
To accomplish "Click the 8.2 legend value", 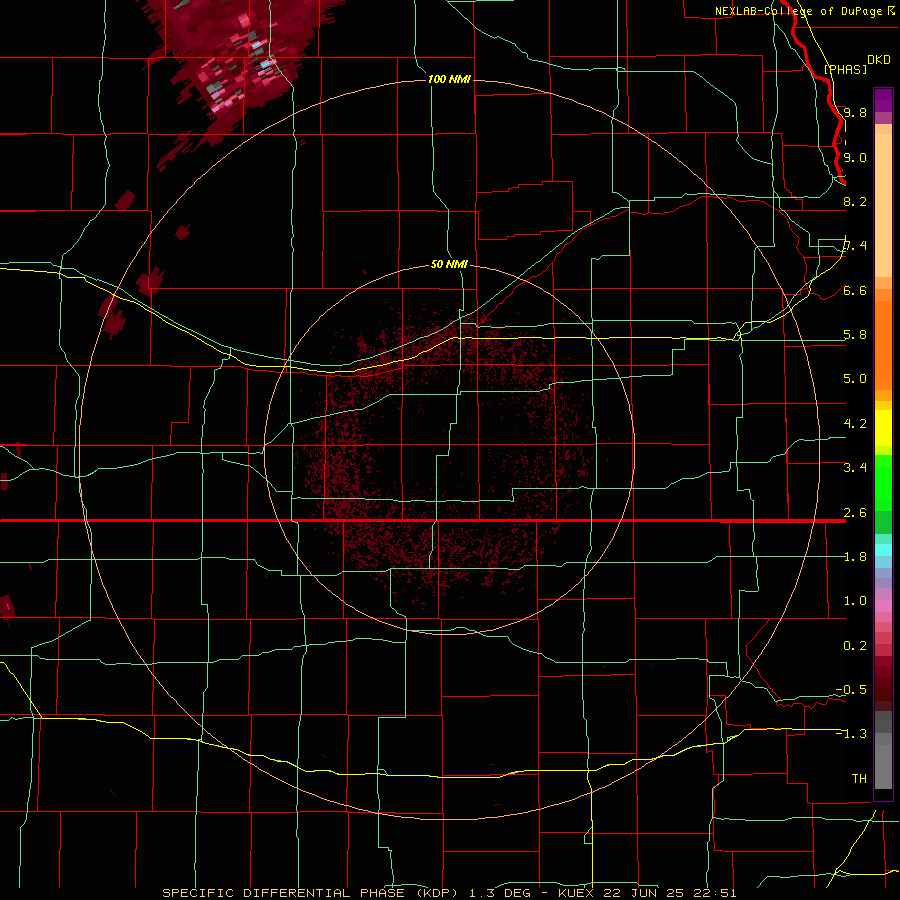I will 855,201.
